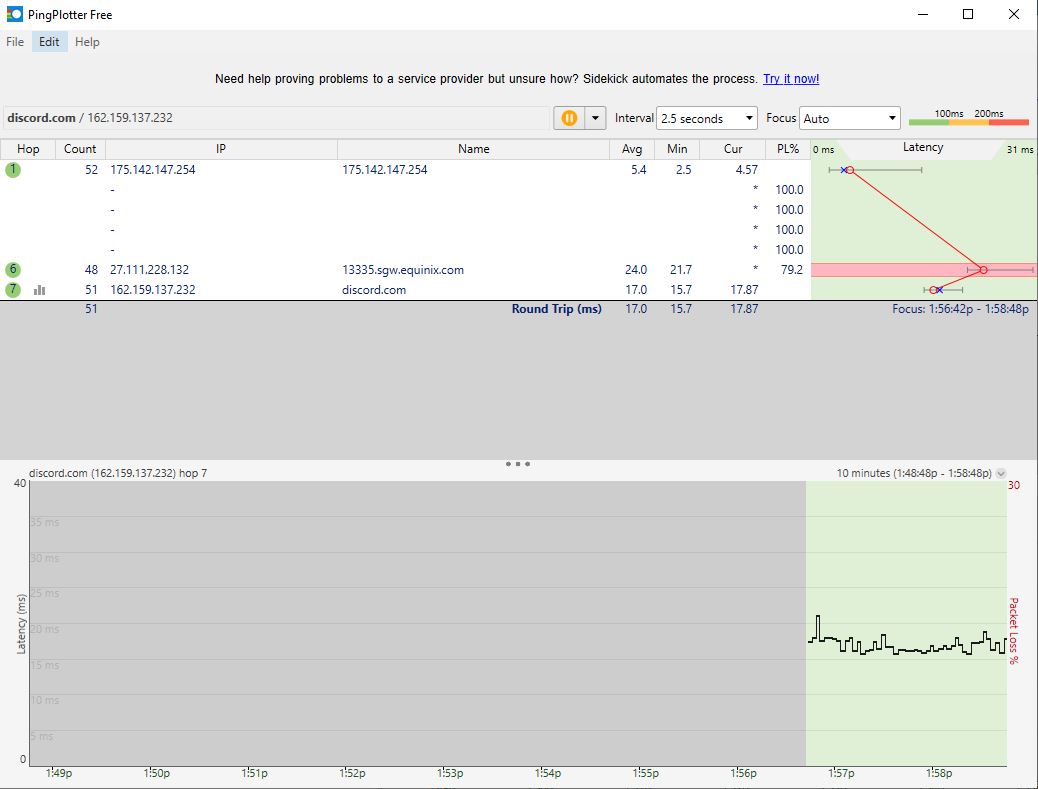The image size is (1038, 789).
Task: Select IP 175.142.147.254 in IP column
Action: click(152, 169)
